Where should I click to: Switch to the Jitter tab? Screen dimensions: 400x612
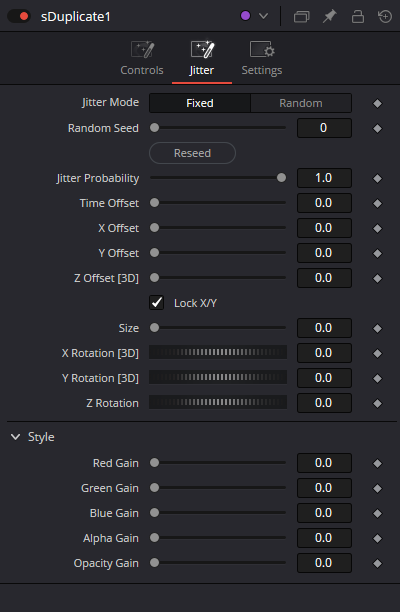point(202,59)
